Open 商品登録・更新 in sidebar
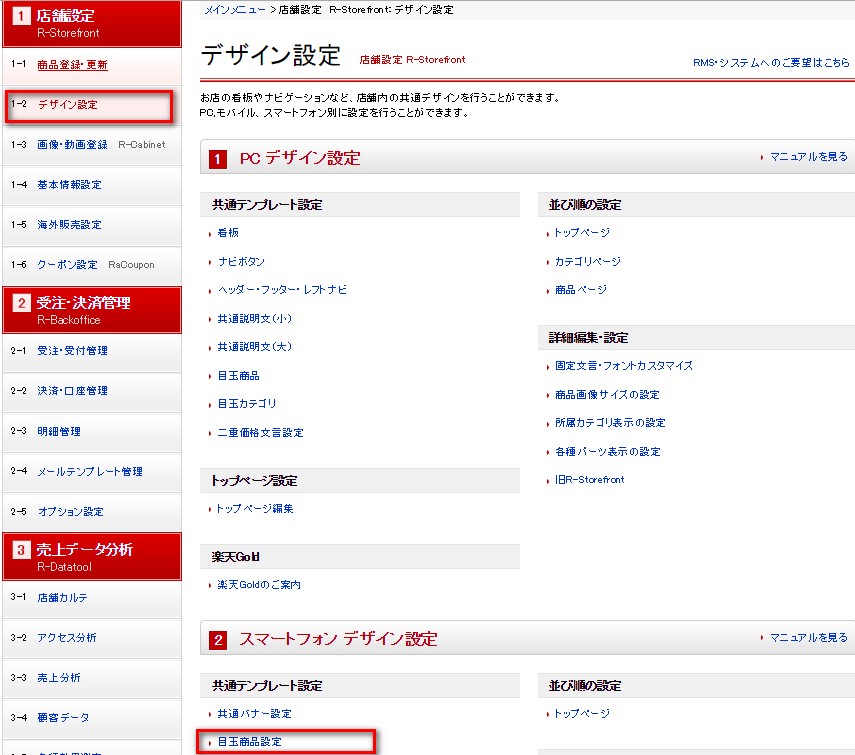The width and height of the screenshot is (855, 755). 72,65
